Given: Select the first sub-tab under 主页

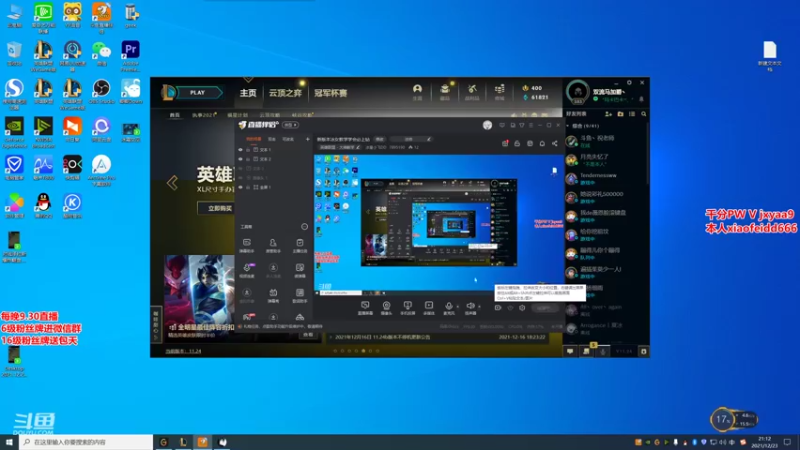Looking at the screenshot, I should [x=175, y=115].
